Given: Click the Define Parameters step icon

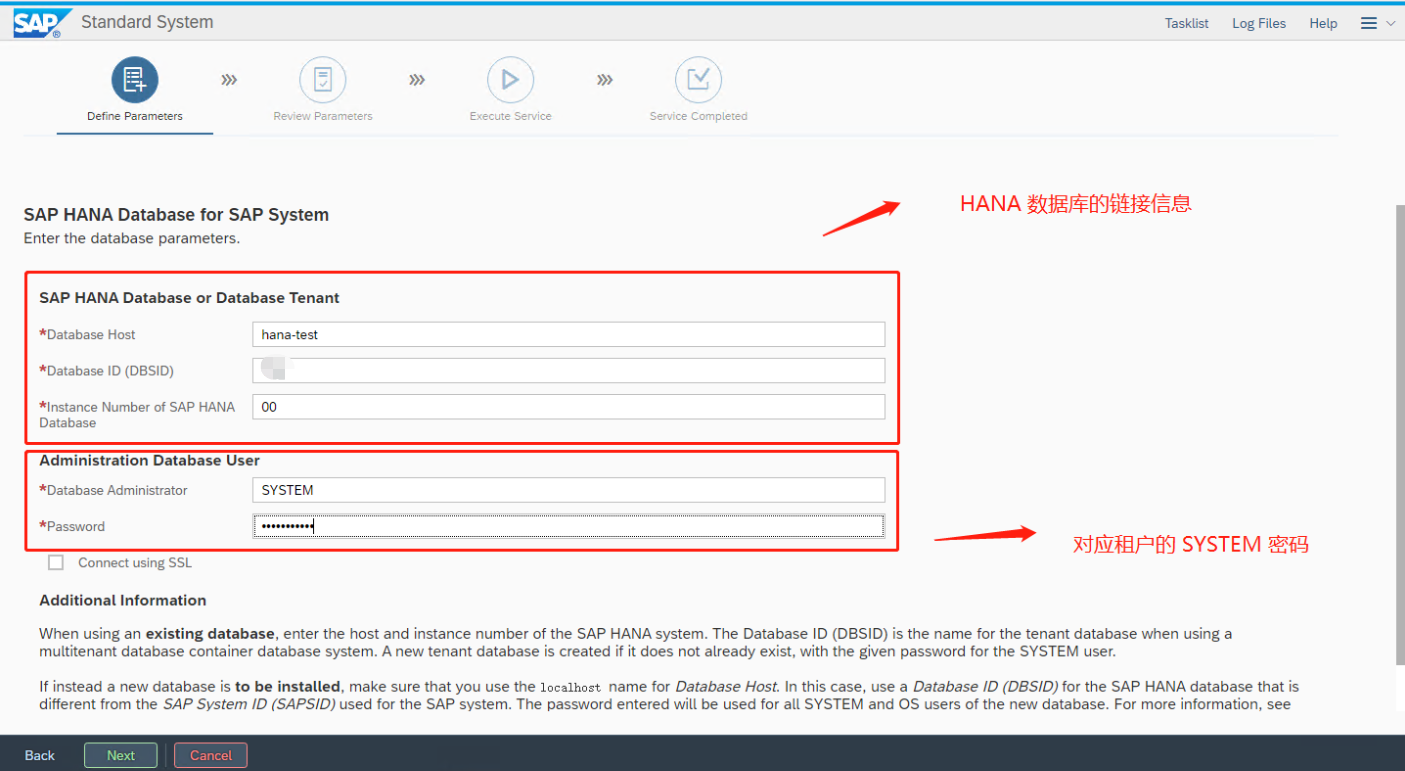Looking at the screenshot, I should [x=134, y=80].
